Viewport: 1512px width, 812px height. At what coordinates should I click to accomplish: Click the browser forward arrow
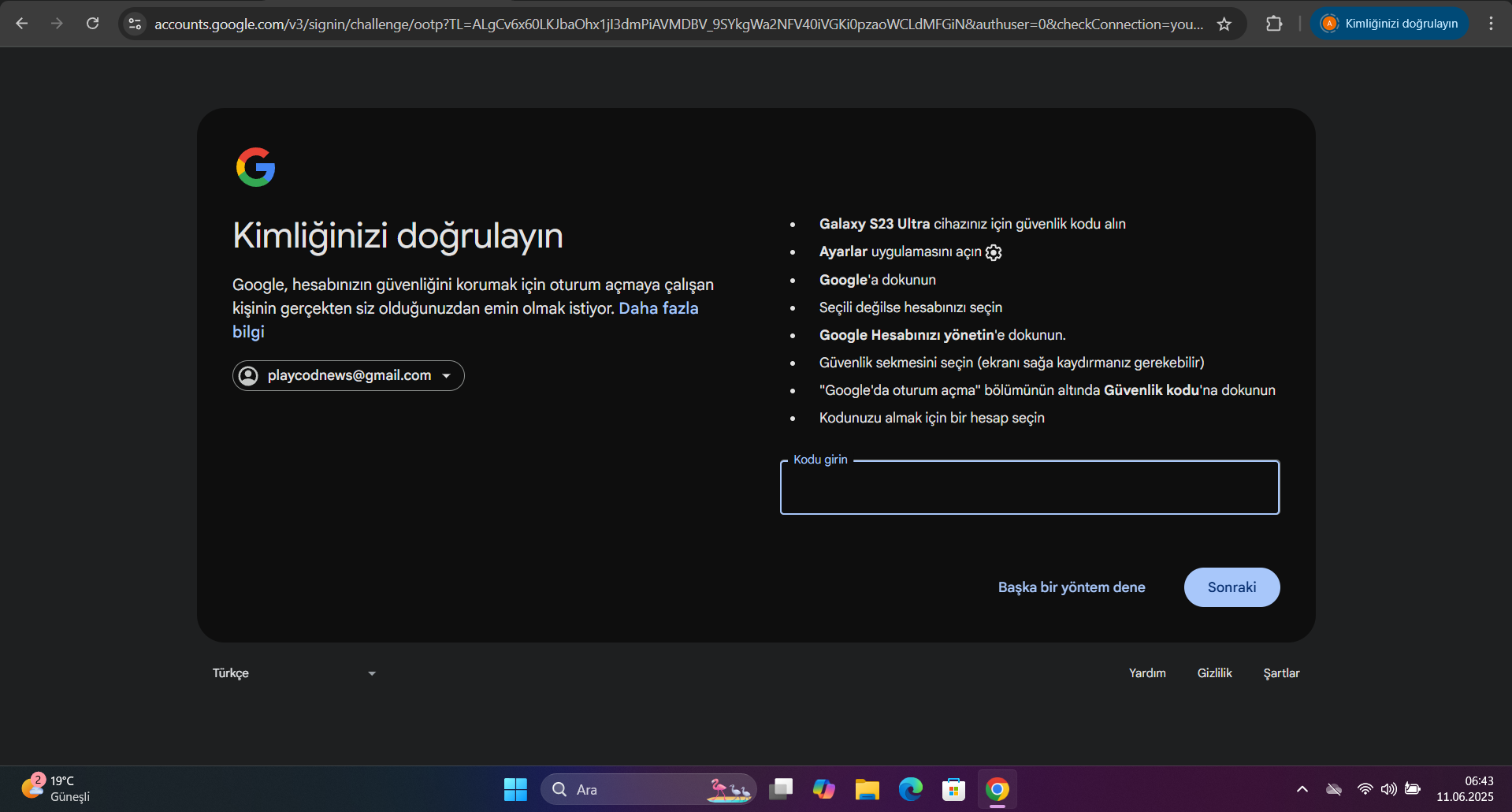[x=57, y=24]
